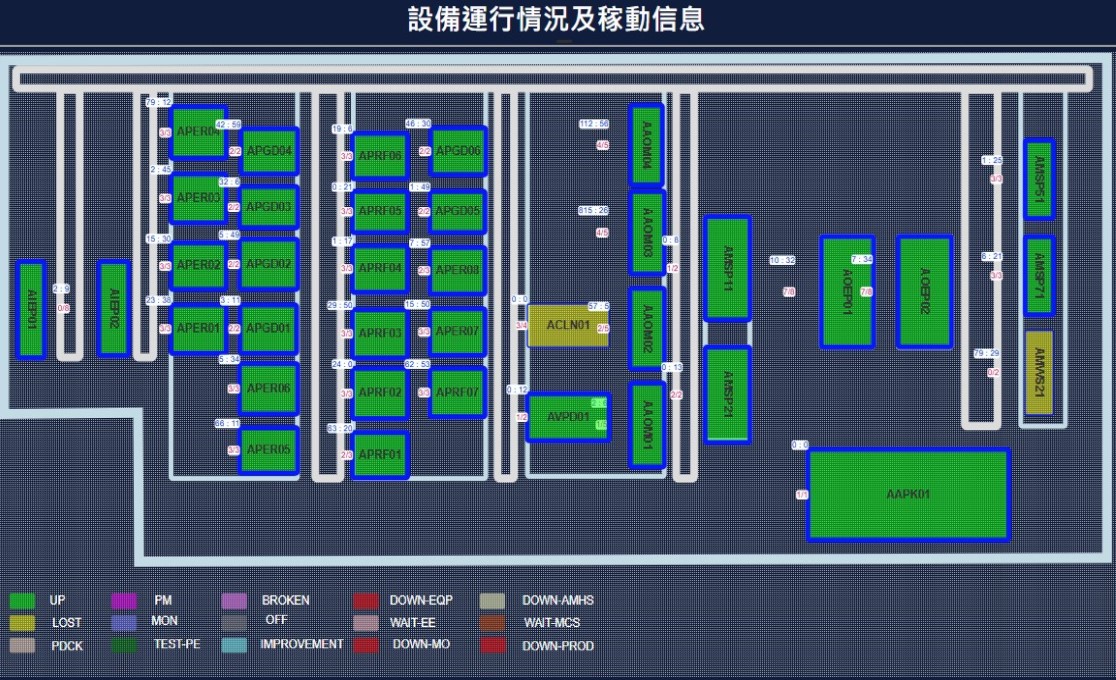Viewport: 1116px width, 680px height.
Task: Click the AMSP11 equipment block
Action: 727,268
